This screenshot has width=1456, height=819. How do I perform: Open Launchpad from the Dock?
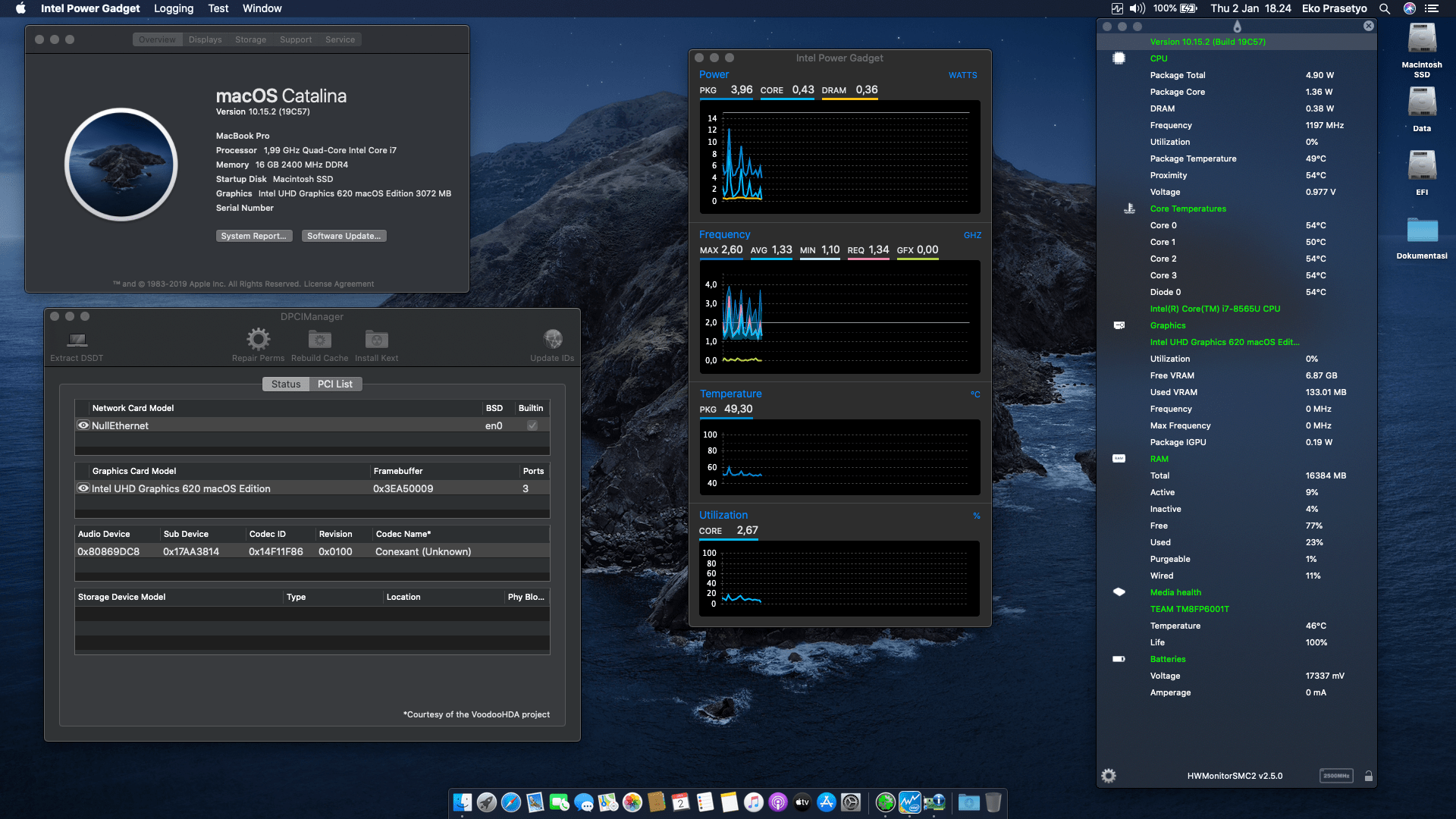tap(487, 802)
